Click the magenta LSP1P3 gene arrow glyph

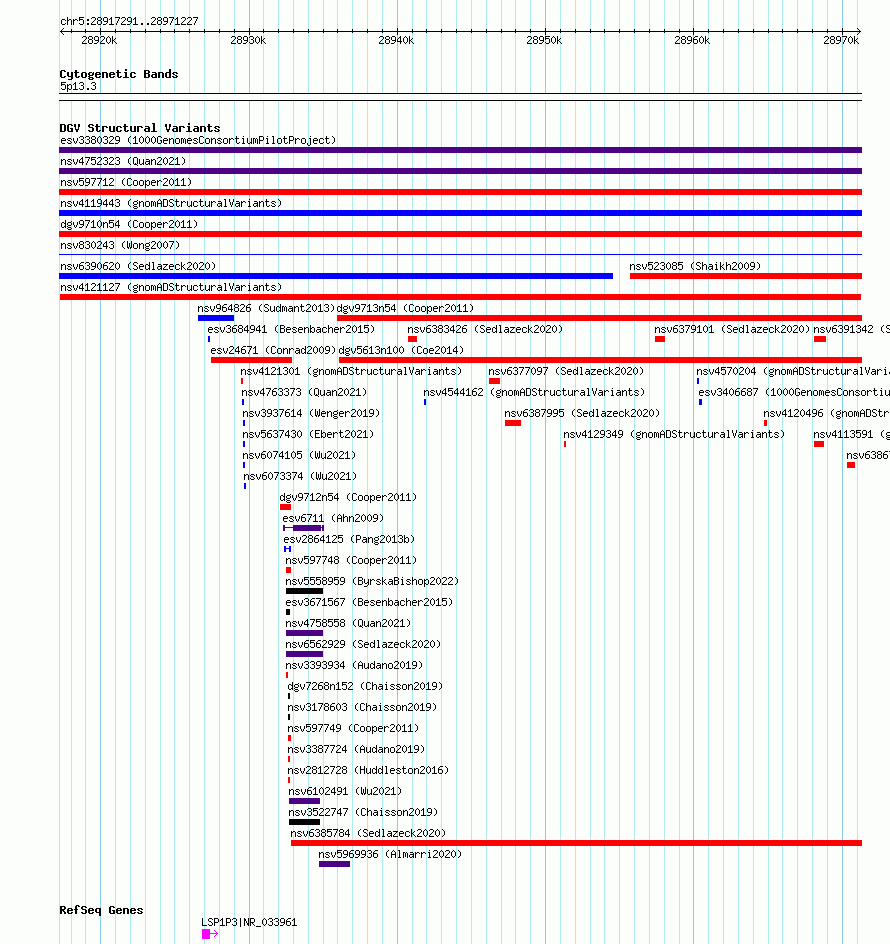tap(210, 934)
